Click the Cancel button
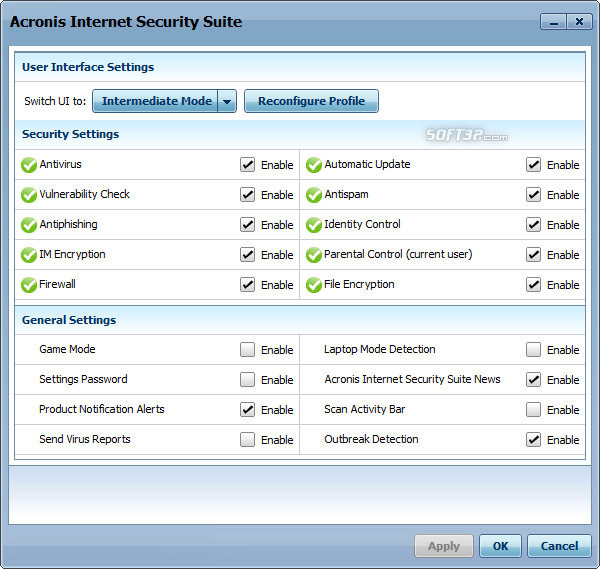This screenshot has height=569, width=600. pyautogui.click(x=559, y=546)
